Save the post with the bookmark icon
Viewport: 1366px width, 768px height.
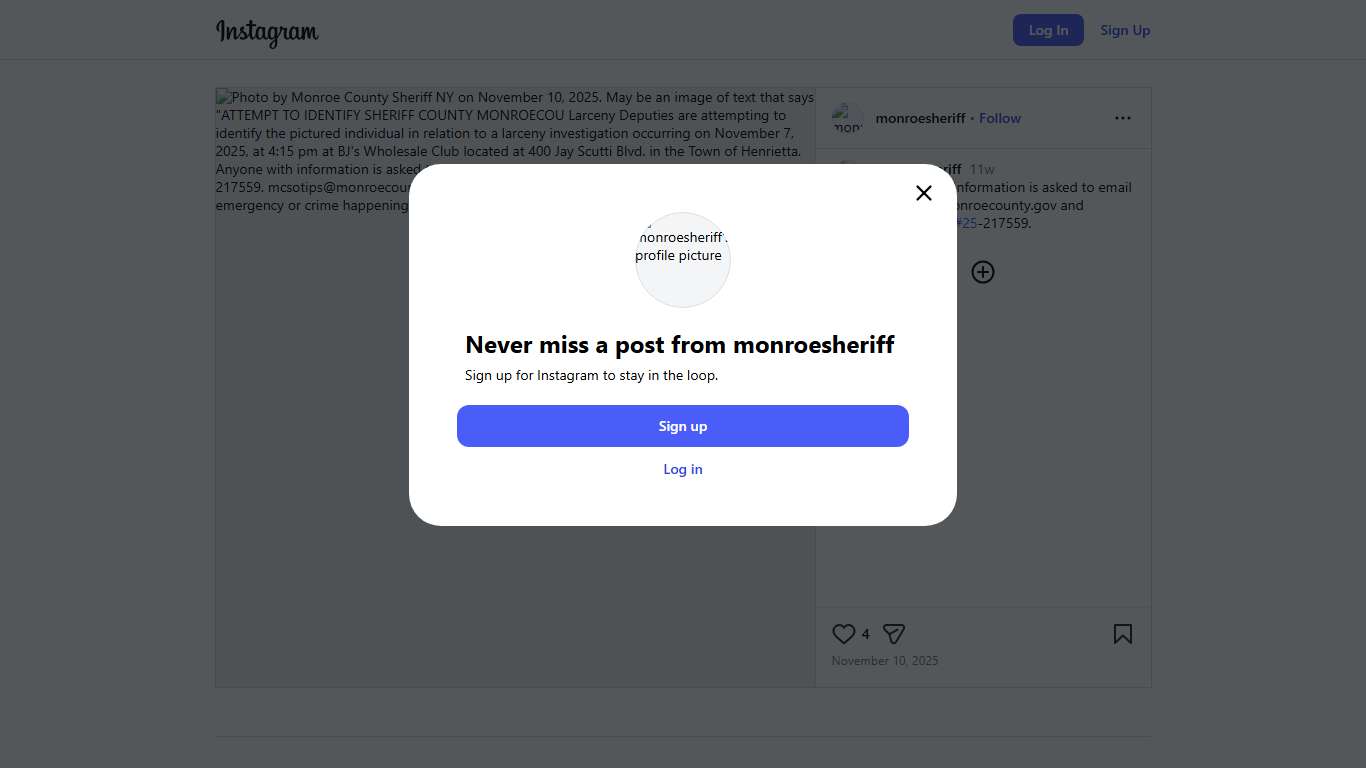(1123, 634)
